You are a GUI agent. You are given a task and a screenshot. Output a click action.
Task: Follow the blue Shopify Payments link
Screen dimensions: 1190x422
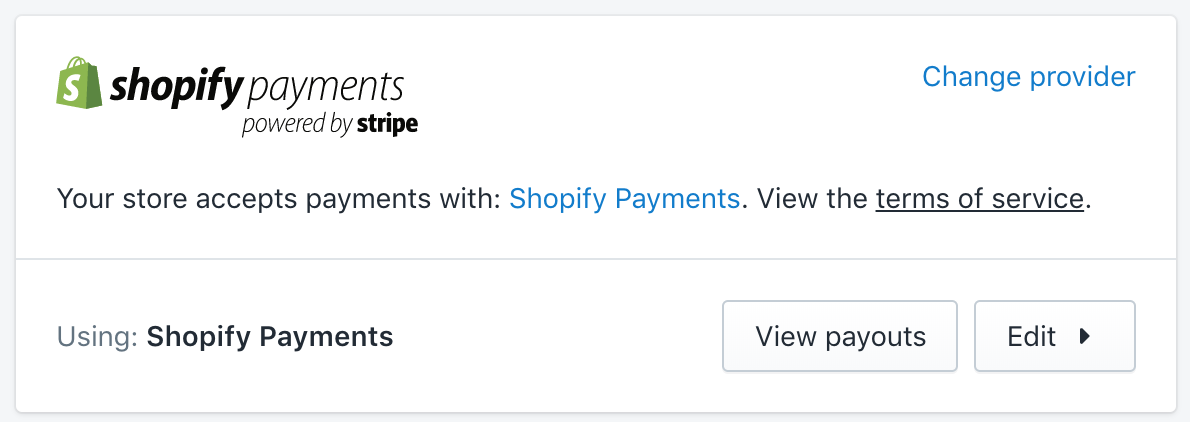(624, 198)
